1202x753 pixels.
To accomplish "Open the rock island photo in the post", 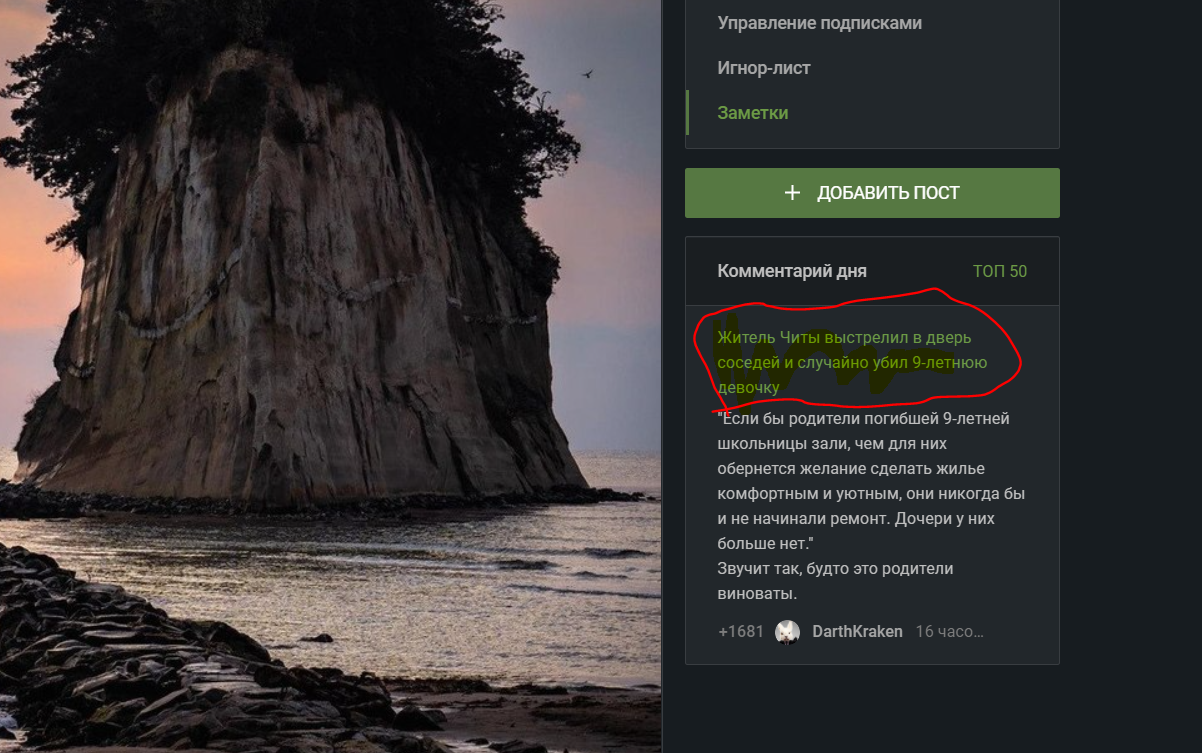I will click(330, 376).
